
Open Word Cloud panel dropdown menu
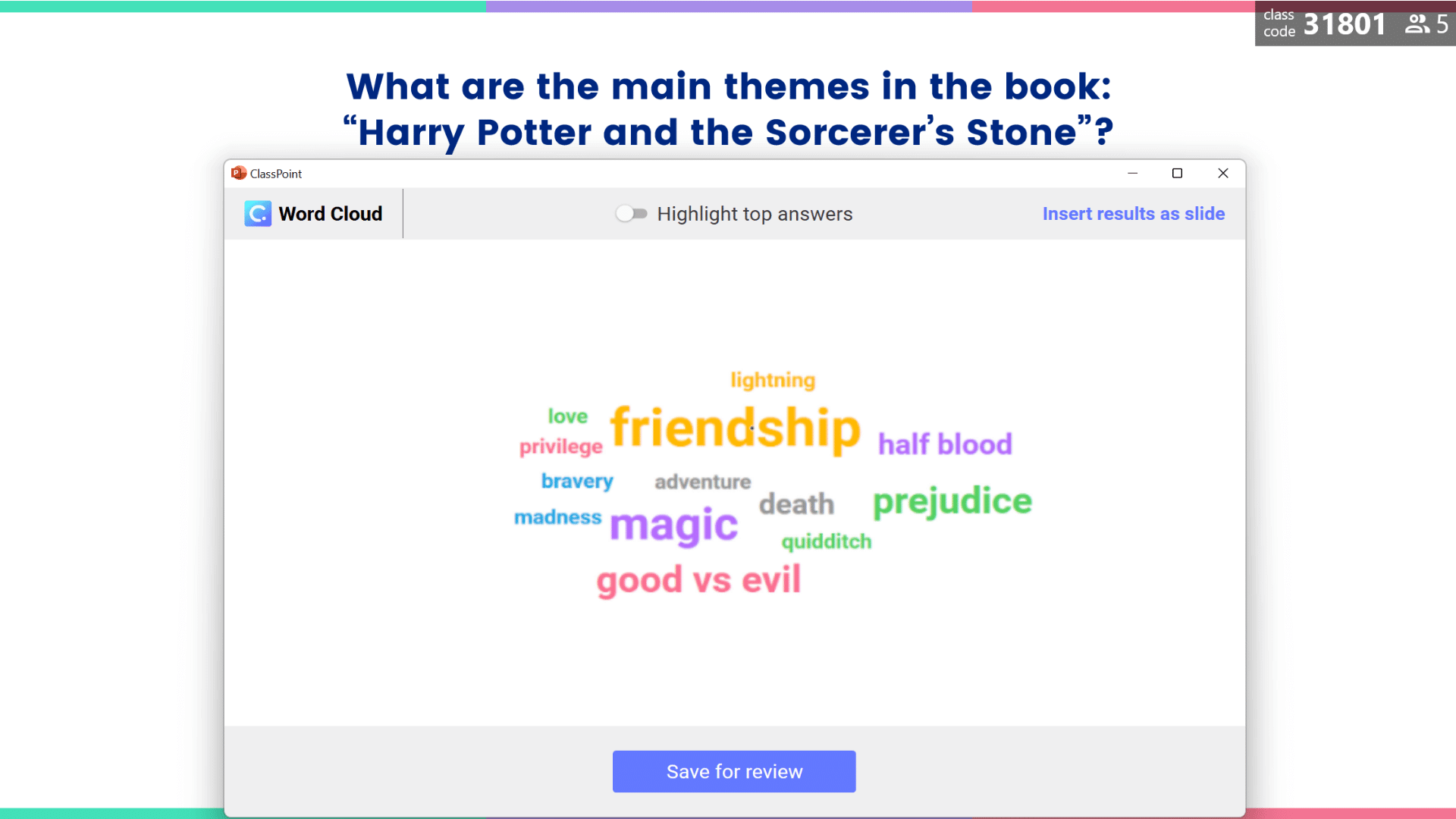click(x=313, y=213)
